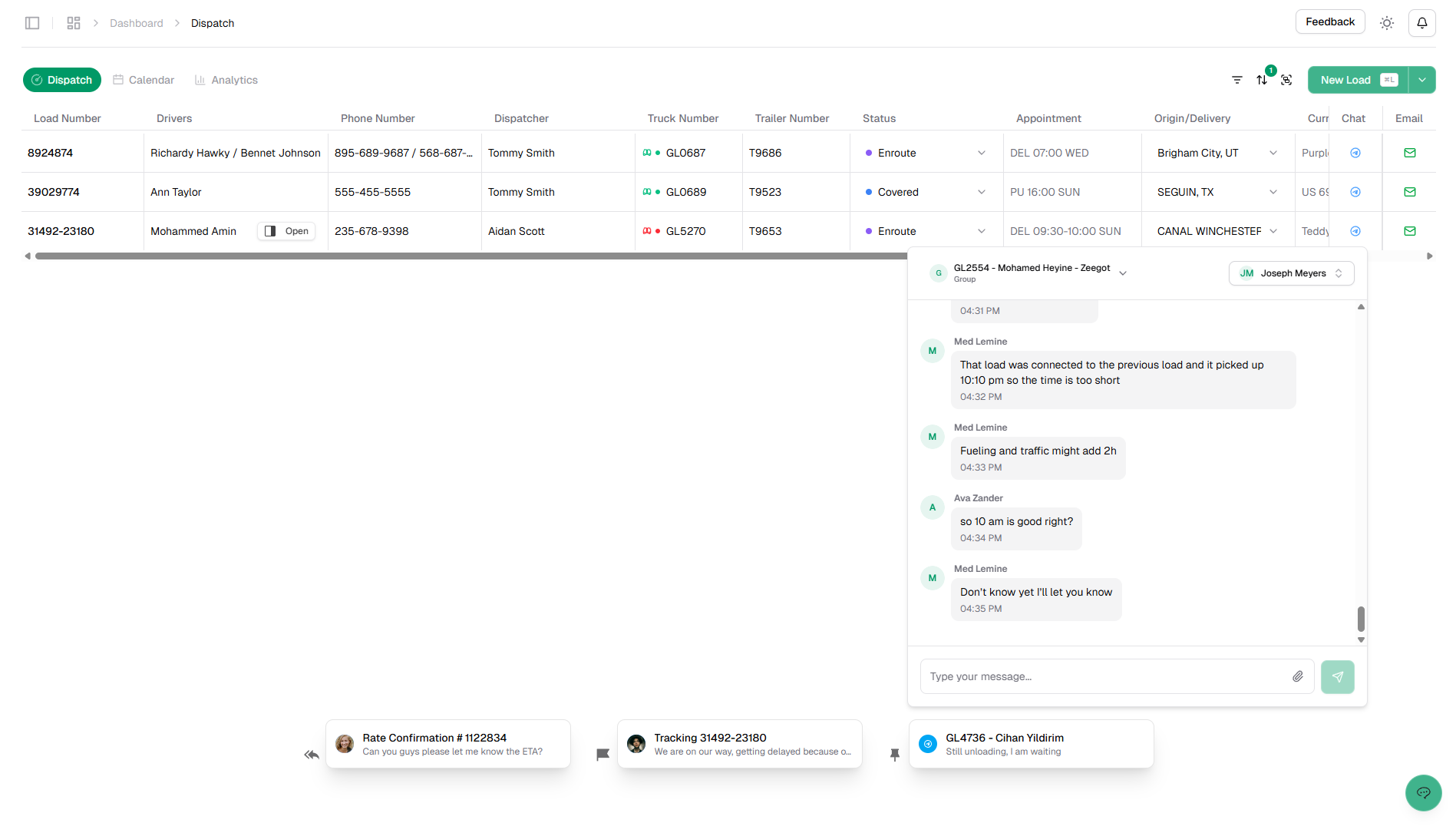Click the flag icon beside Tracking 31492-23180
The image size is (1456, 826).
pos(603,755)
